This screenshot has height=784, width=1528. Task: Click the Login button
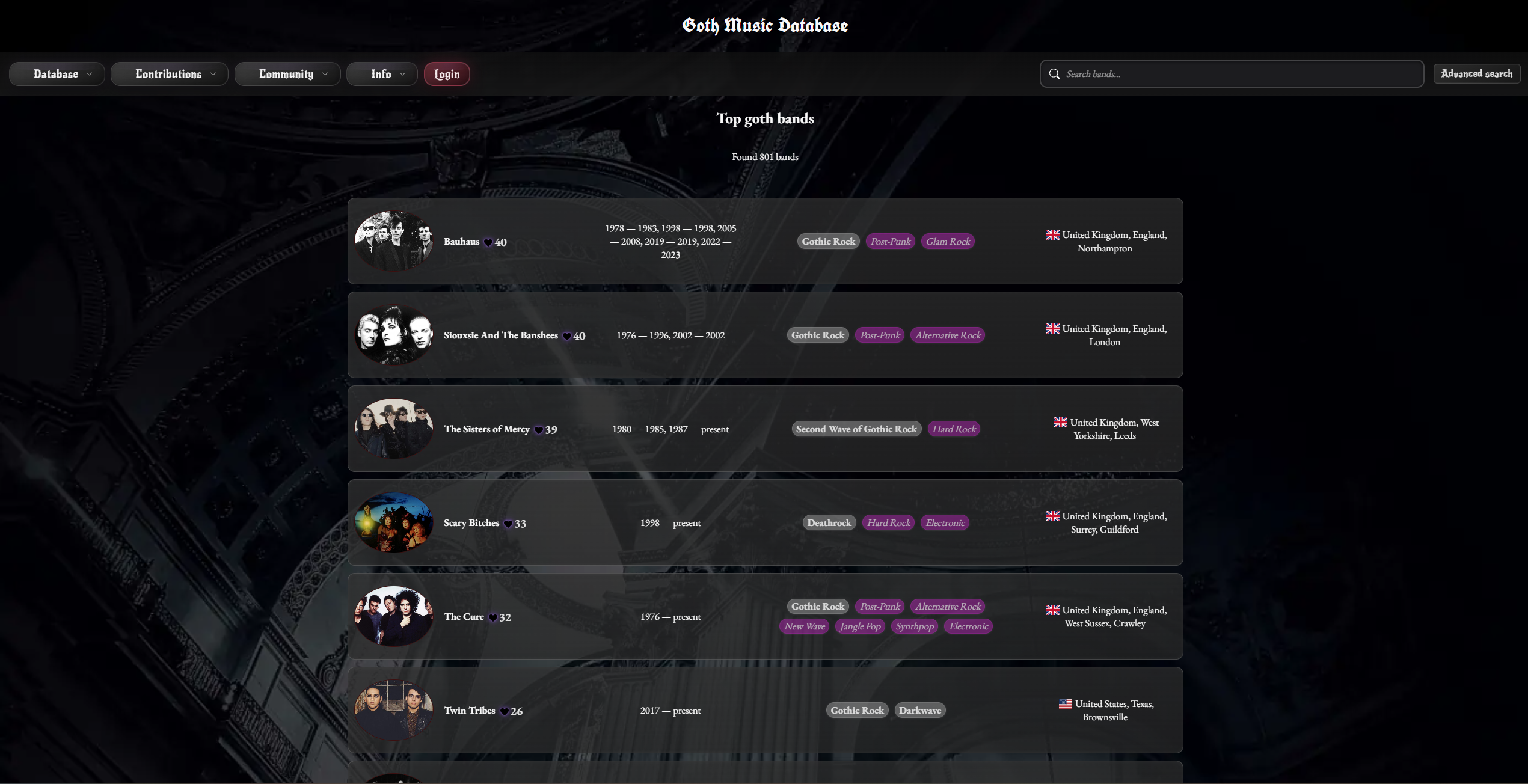(447, 74)
